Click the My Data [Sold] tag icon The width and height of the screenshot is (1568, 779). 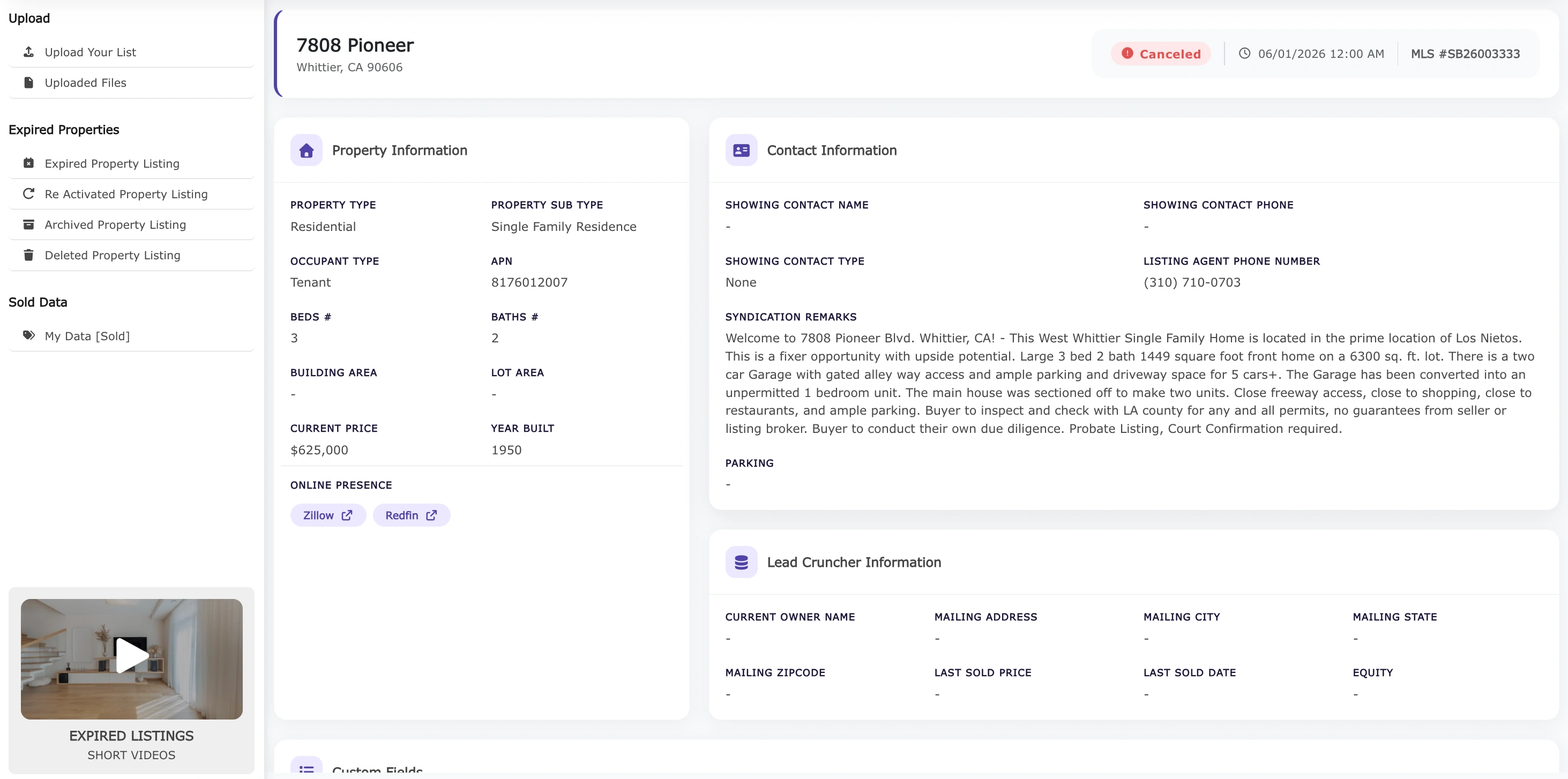coord(28,335)
